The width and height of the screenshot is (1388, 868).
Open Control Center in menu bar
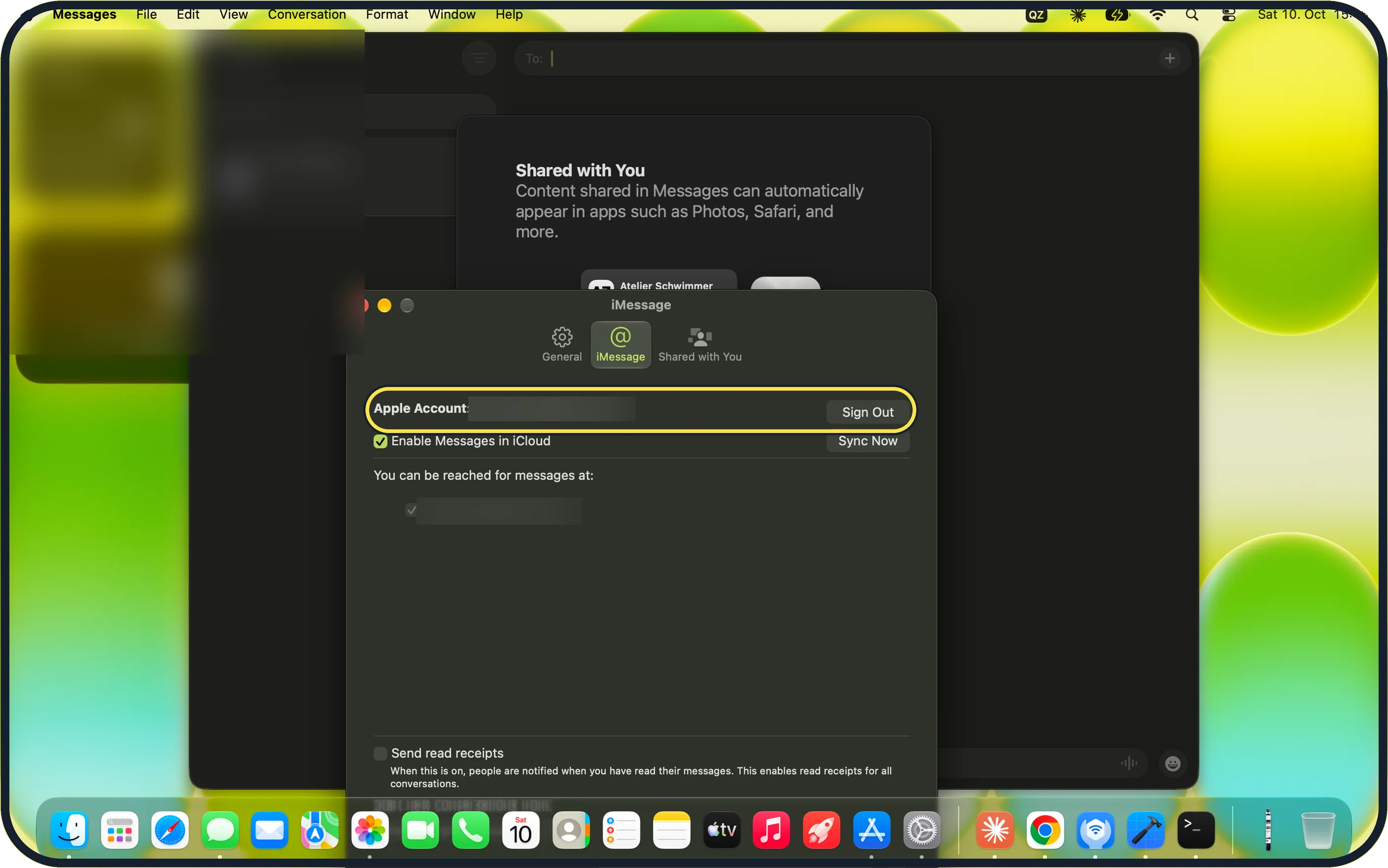tap(1228, 15)
